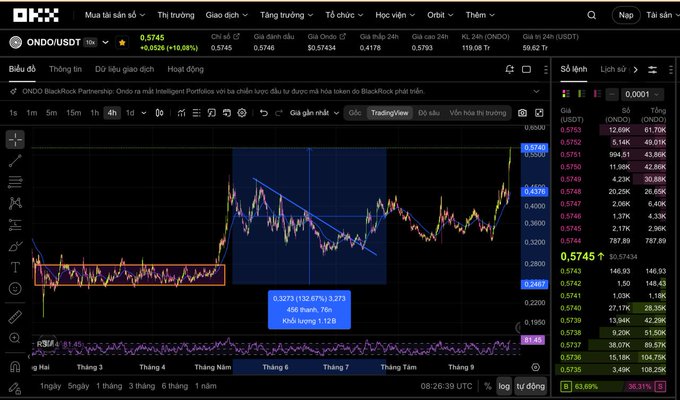This screenshot has height=400, width=680.
Task: Open price alert bell icon
Action: [x=510, y=69]
